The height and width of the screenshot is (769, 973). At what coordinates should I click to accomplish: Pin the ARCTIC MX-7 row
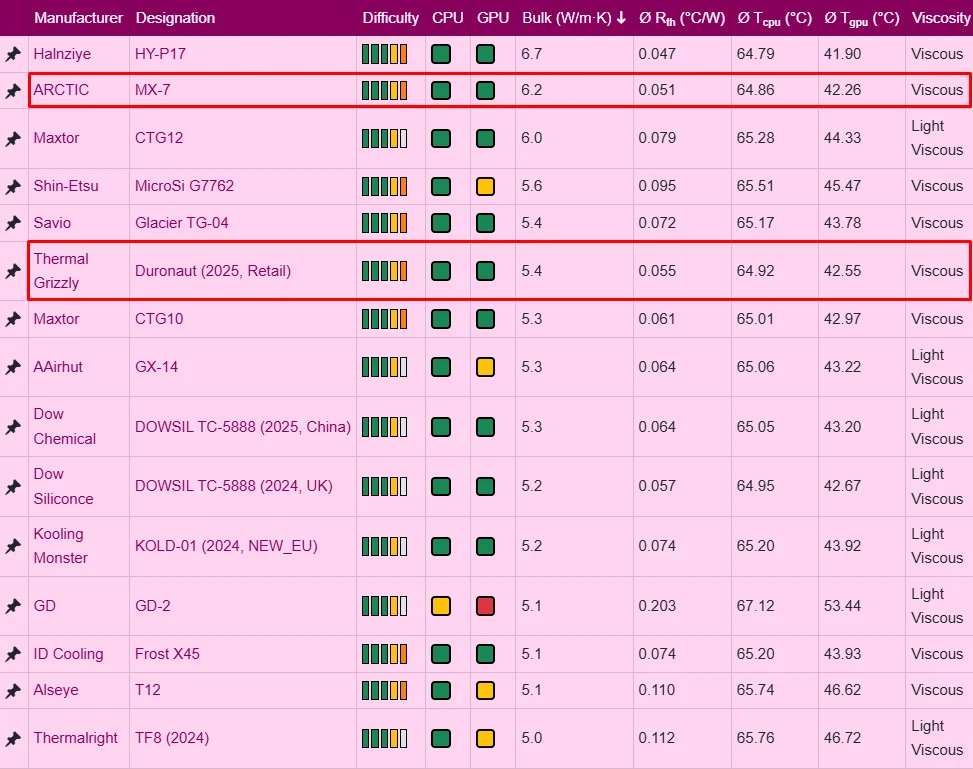tap(13, 90)
